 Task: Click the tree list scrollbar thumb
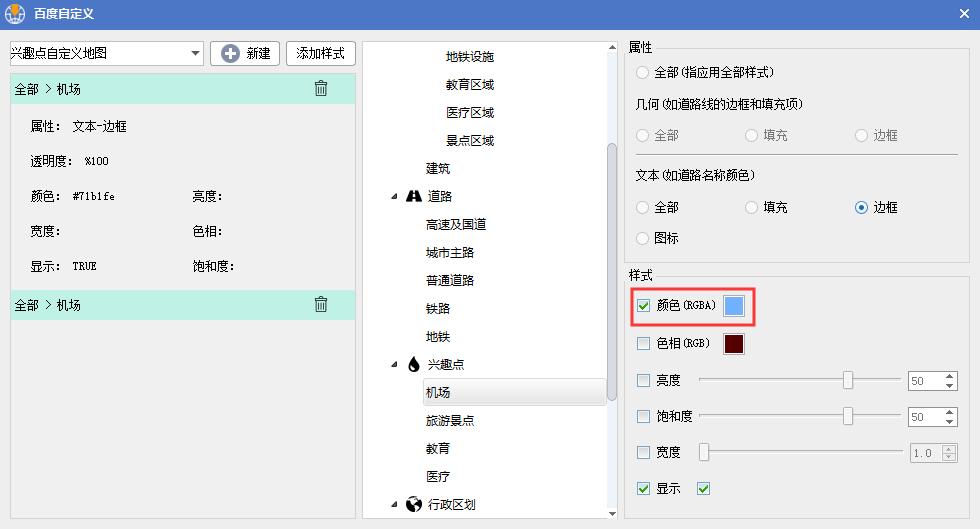(x=612, y=272)
